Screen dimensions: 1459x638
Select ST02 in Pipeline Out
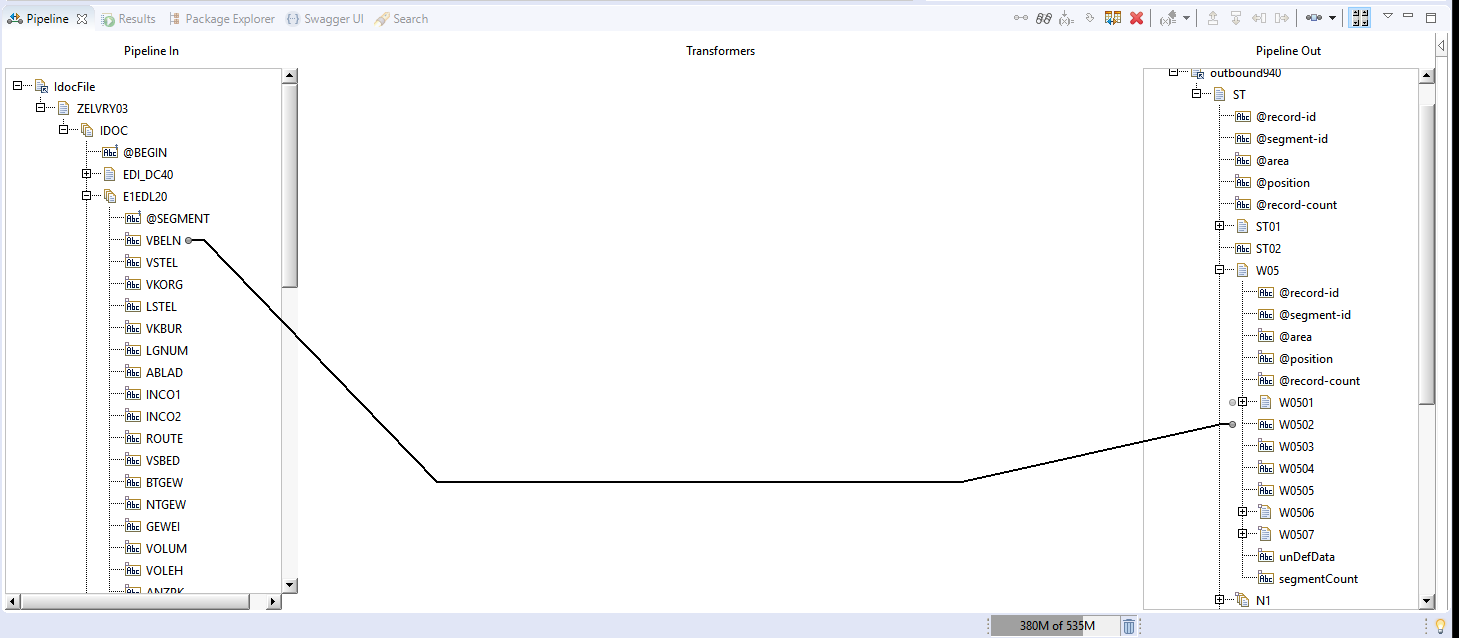click(x=1268, y=248)
